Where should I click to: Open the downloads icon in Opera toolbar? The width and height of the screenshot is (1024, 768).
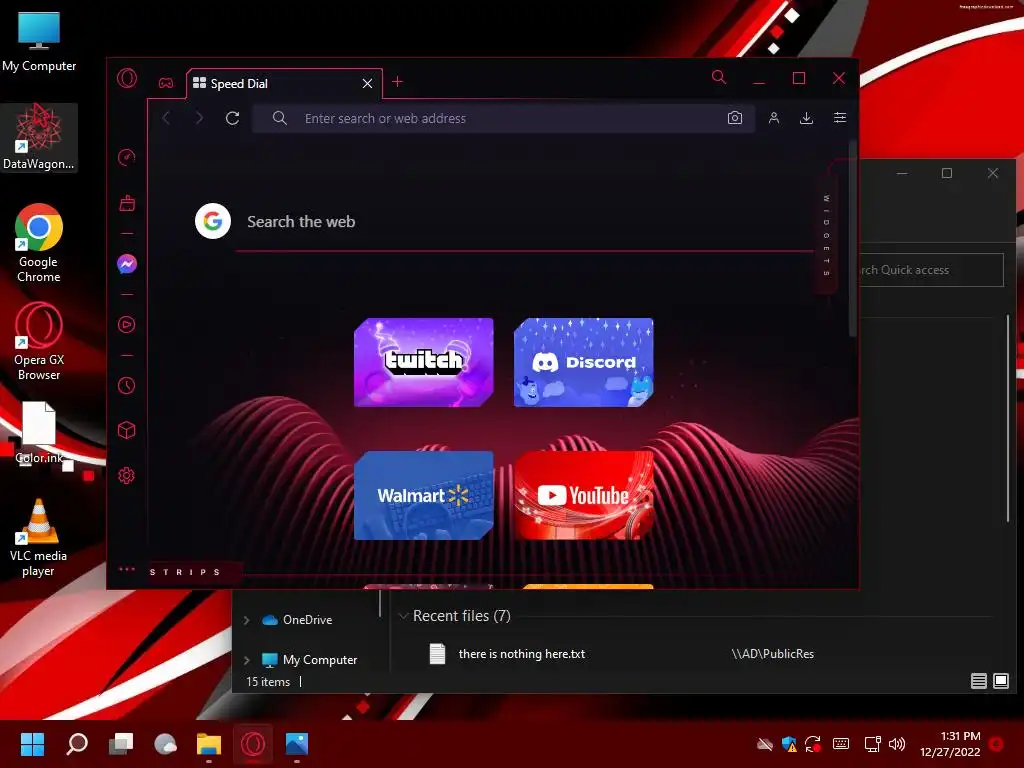tap(807, 118)
